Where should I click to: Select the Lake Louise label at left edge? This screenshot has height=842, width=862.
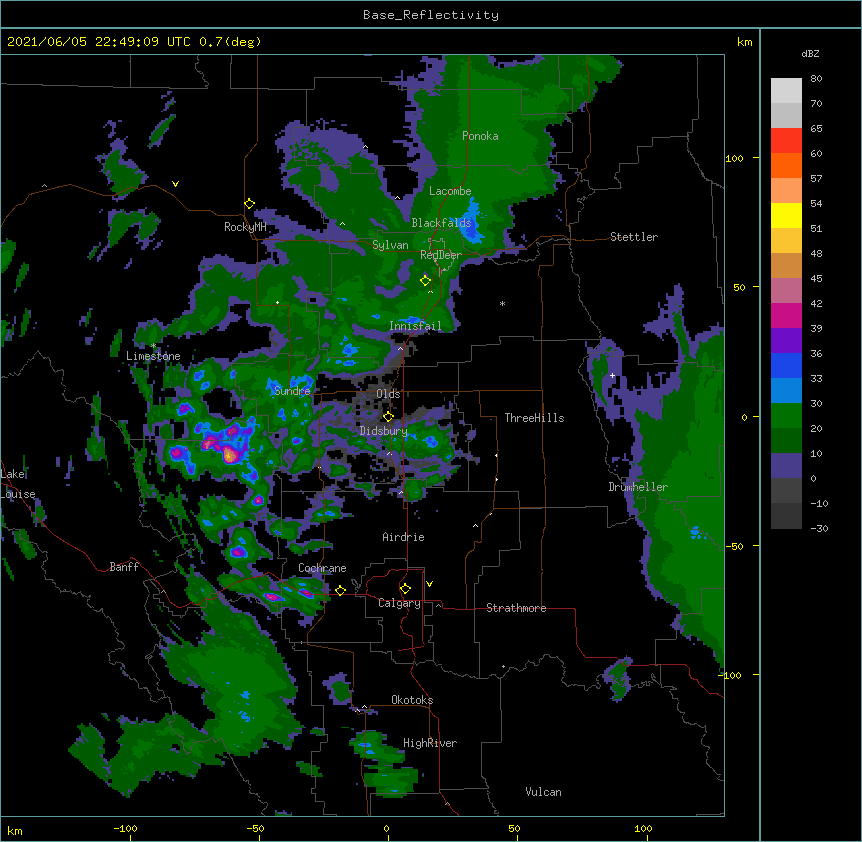(18, 484)
